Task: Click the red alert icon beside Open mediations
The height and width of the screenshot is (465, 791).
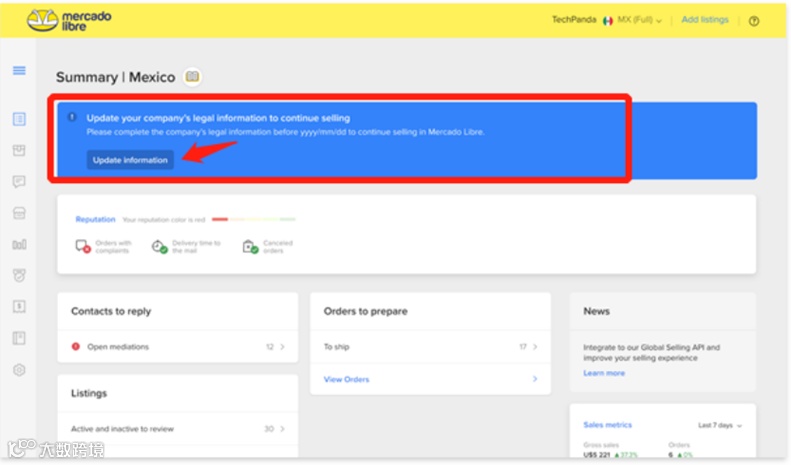Action: point(76,346)
